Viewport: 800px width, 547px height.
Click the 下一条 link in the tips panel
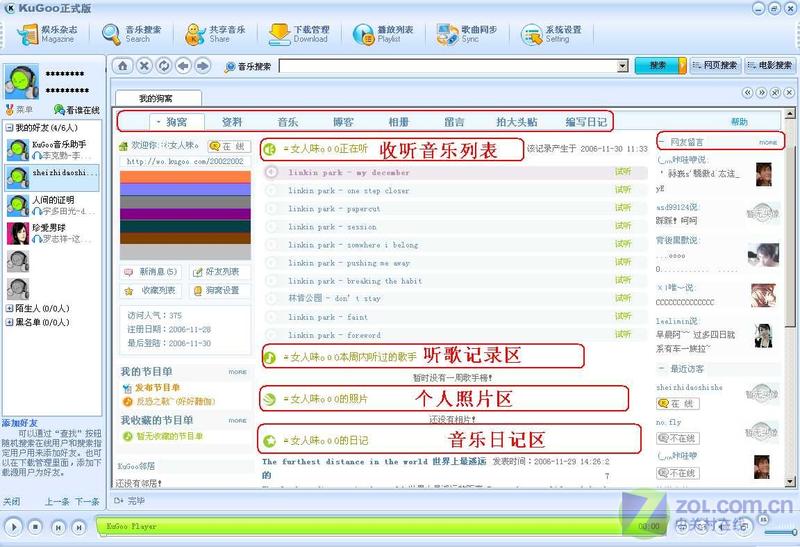pyautogui.click(x=87, y=502)
